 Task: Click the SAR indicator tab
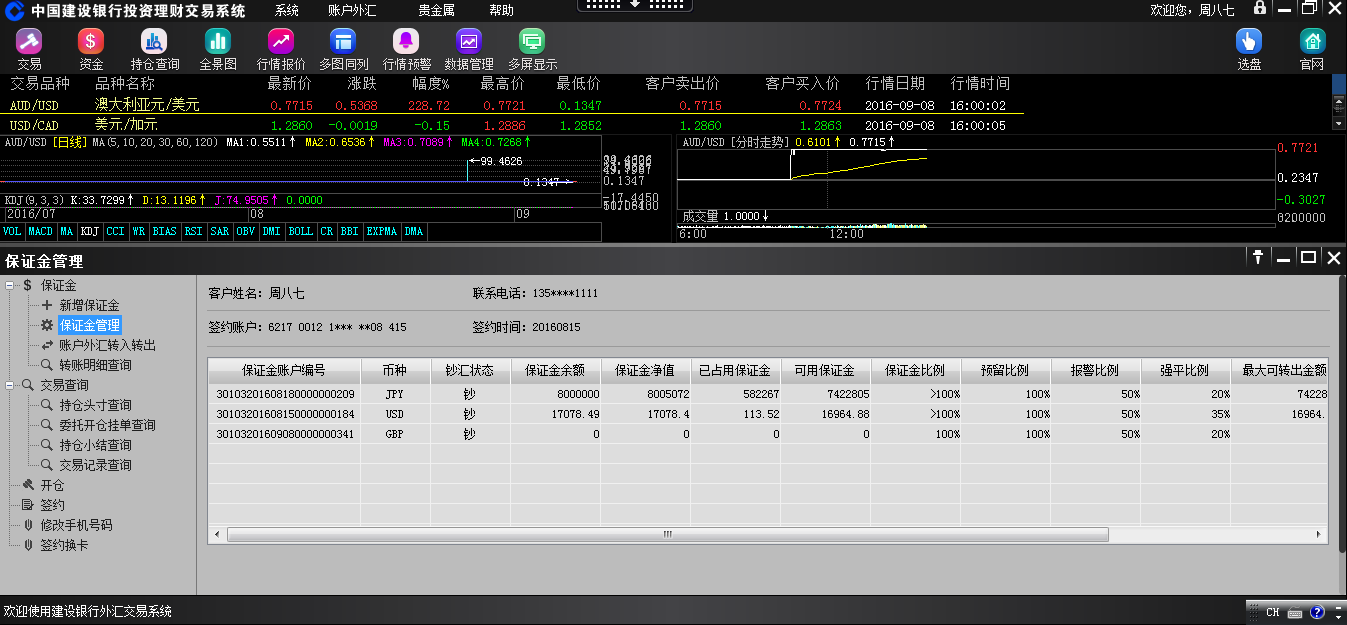pos(220,232)
